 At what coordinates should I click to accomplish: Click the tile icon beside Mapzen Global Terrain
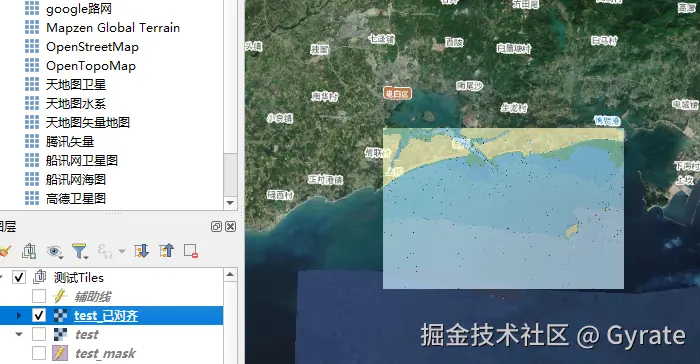[x=32, y=27]
